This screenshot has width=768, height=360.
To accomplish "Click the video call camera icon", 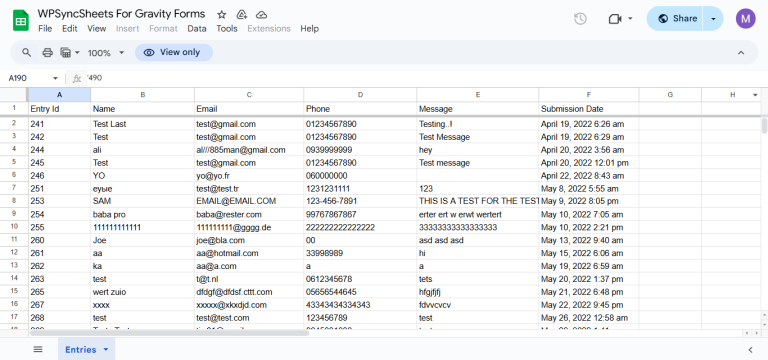I will 615,19.
